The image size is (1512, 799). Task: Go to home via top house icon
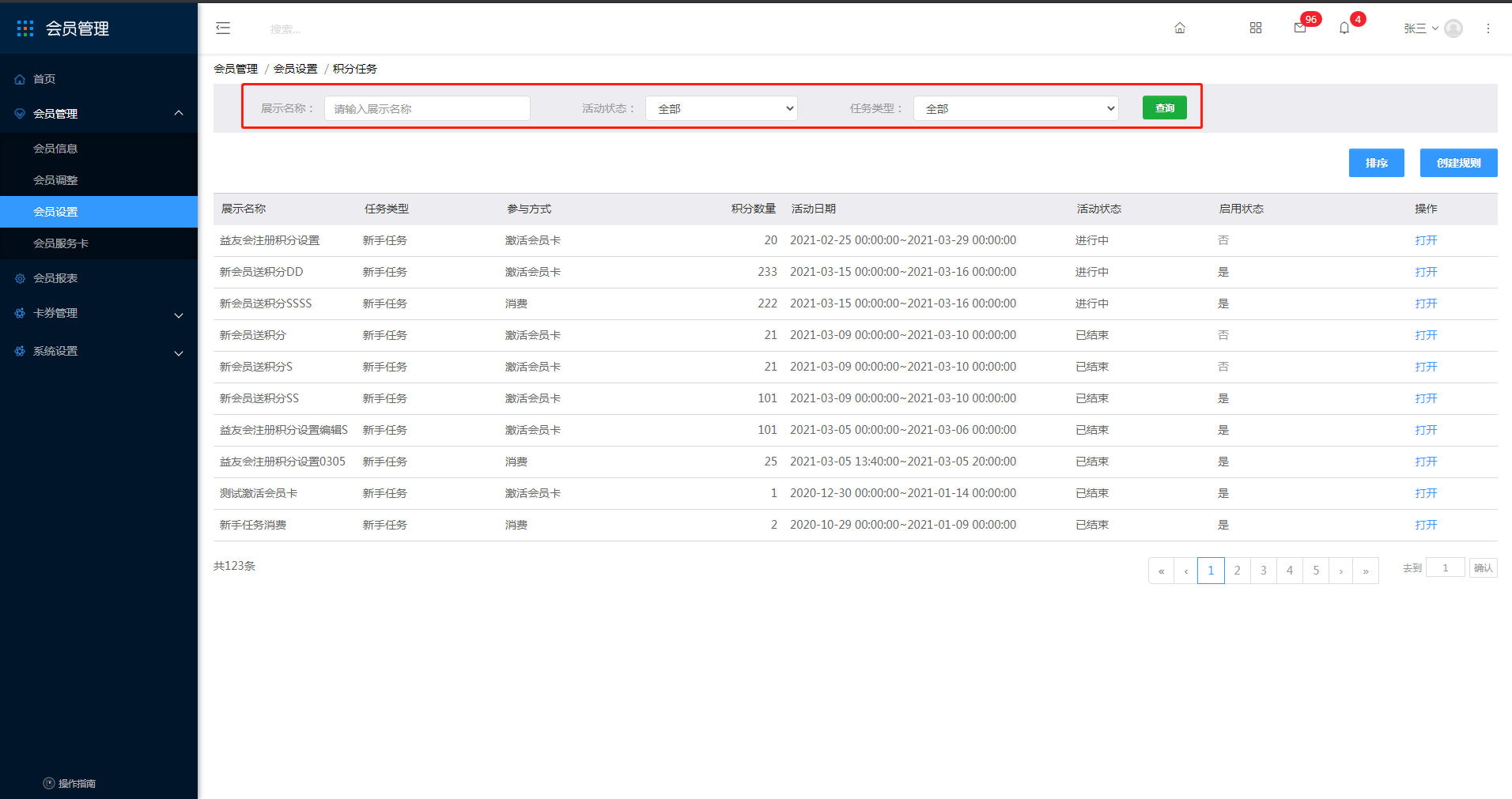(1180, 28)
